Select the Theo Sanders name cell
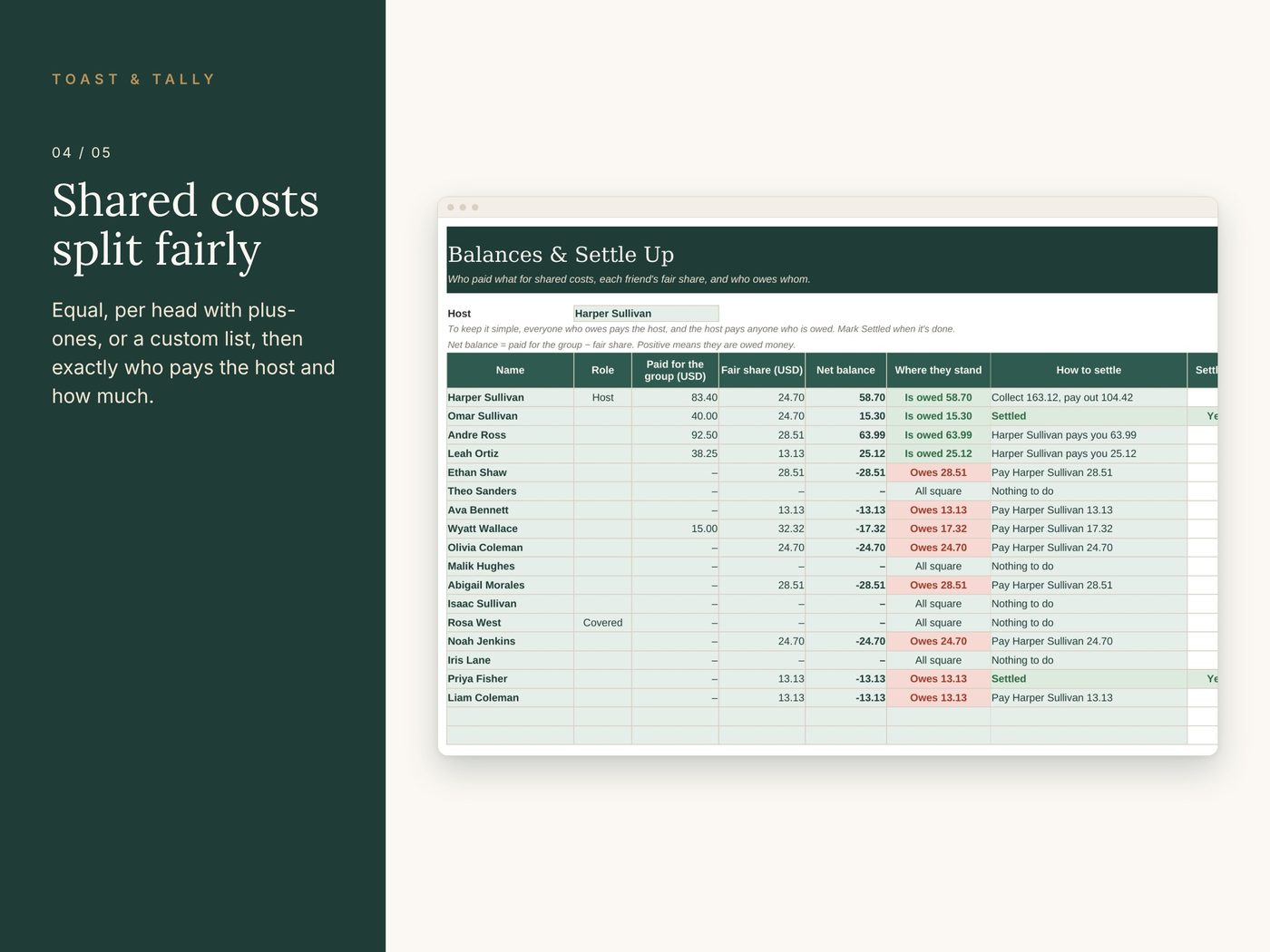This screenshot has height=952, width=1270. [x=510, y=491]
